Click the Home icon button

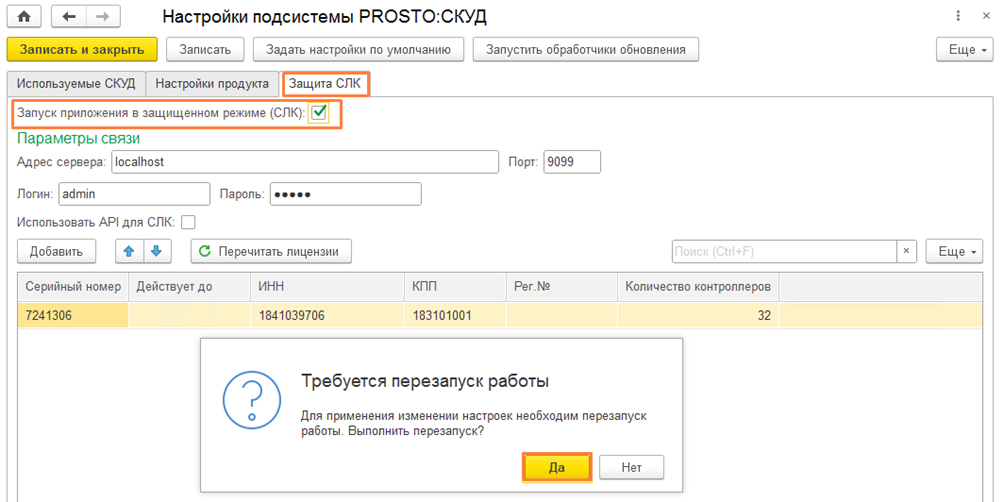[x=24, y=17]
